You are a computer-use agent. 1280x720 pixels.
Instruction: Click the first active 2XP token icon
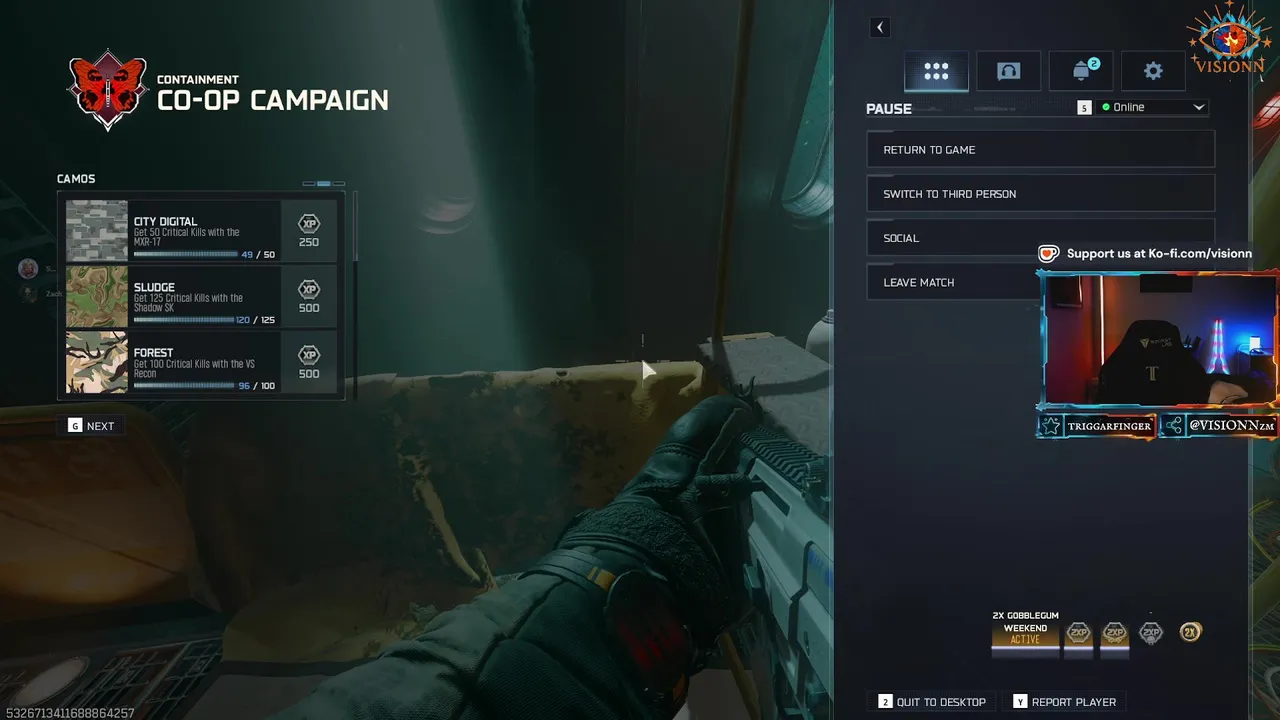coord(1078,632)
